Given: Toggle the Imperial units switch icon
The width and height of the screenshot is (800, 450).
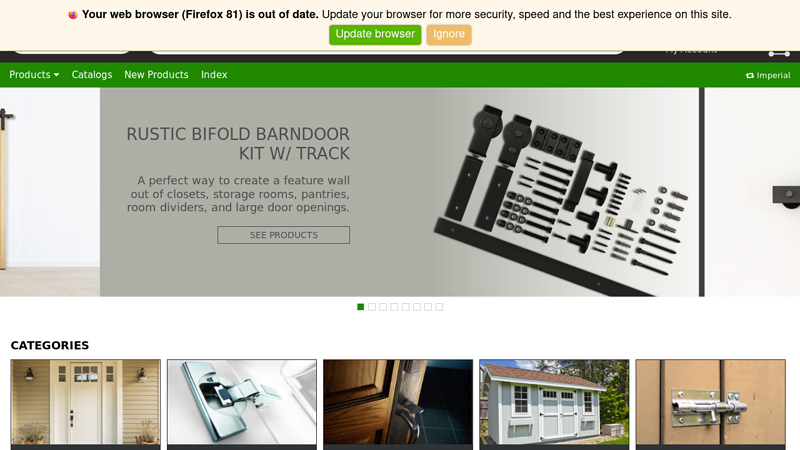Looking at the screenshot, I should click(x=749, y=76).
